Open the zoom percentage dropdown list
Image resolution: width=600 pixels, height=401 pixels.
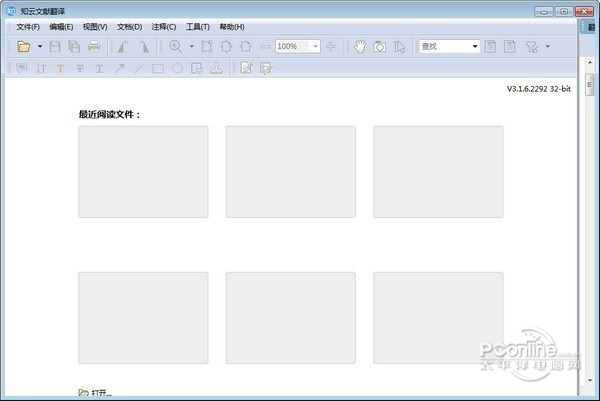pyautogui.click(x=315, y=47)
